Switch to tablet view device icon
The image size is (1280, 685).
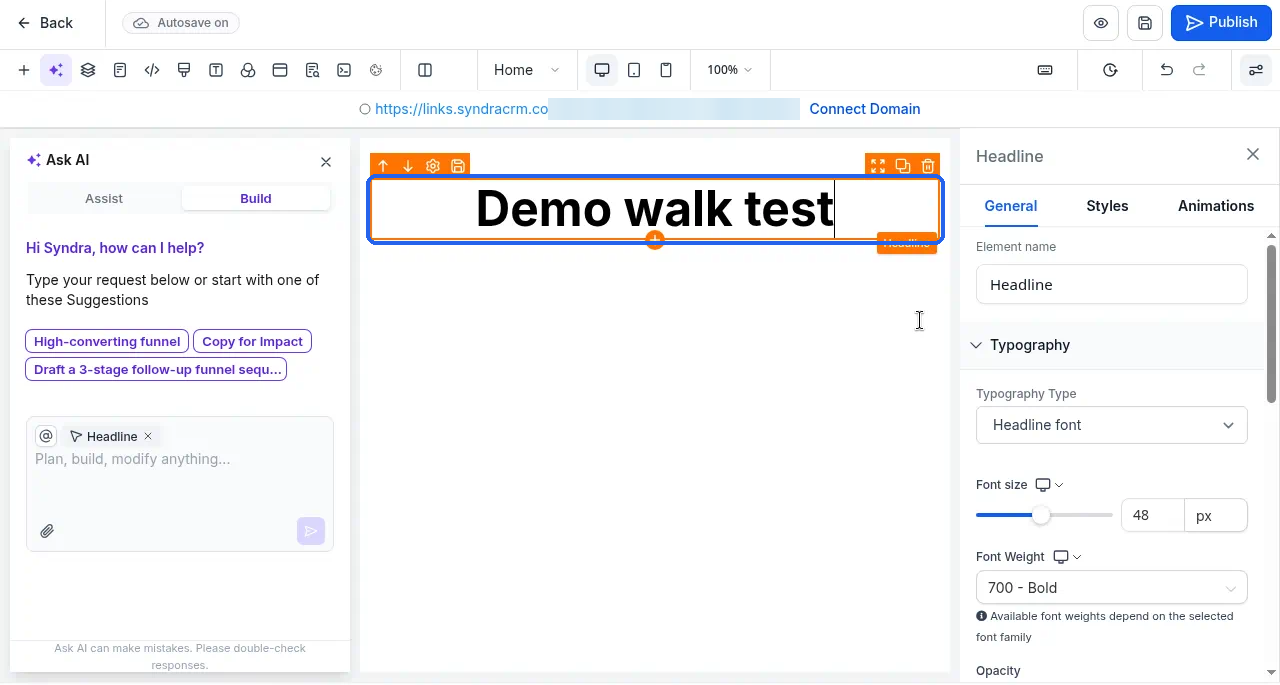634,70
